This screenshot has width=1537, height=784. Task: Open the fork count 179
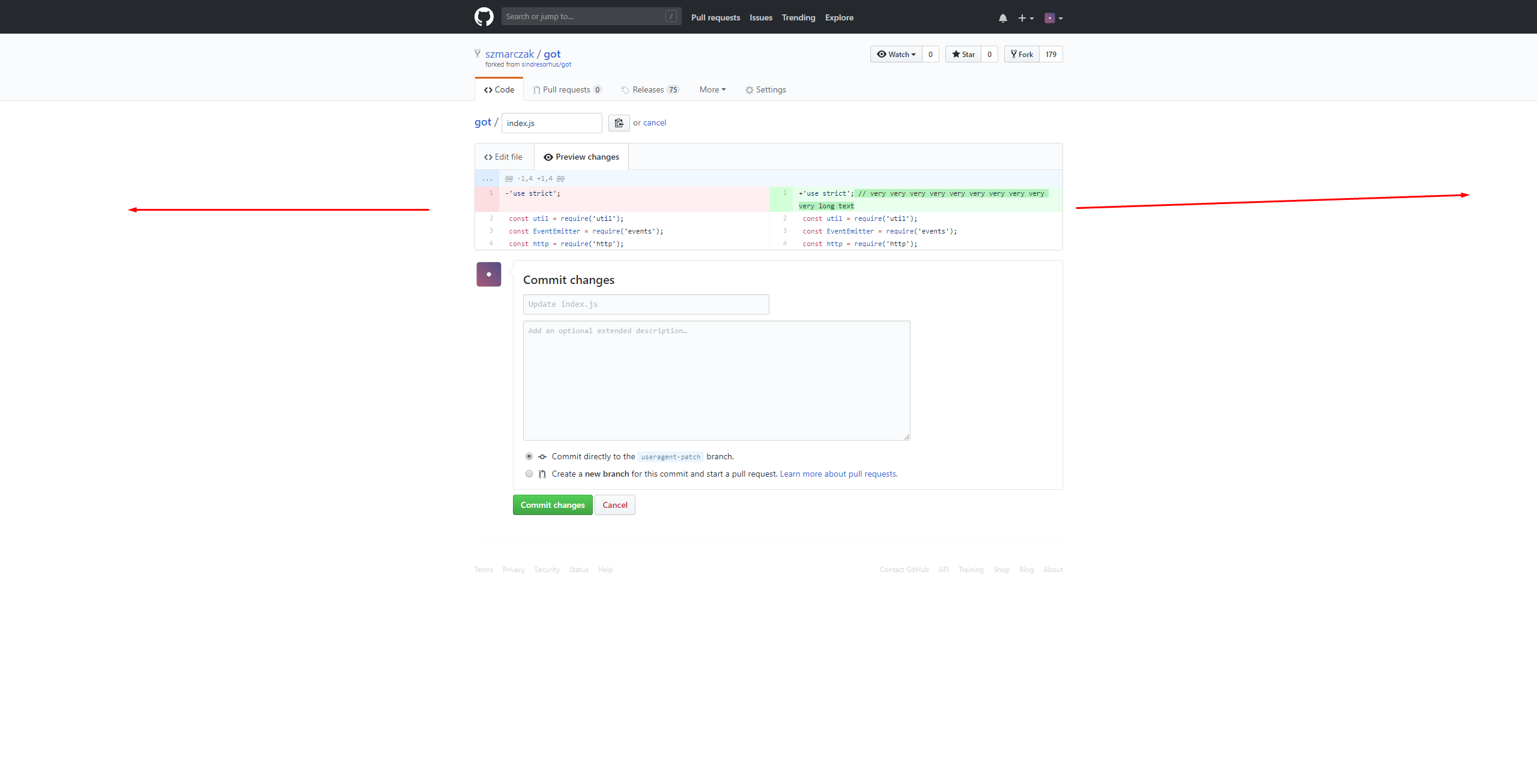tap(1050, 54)
